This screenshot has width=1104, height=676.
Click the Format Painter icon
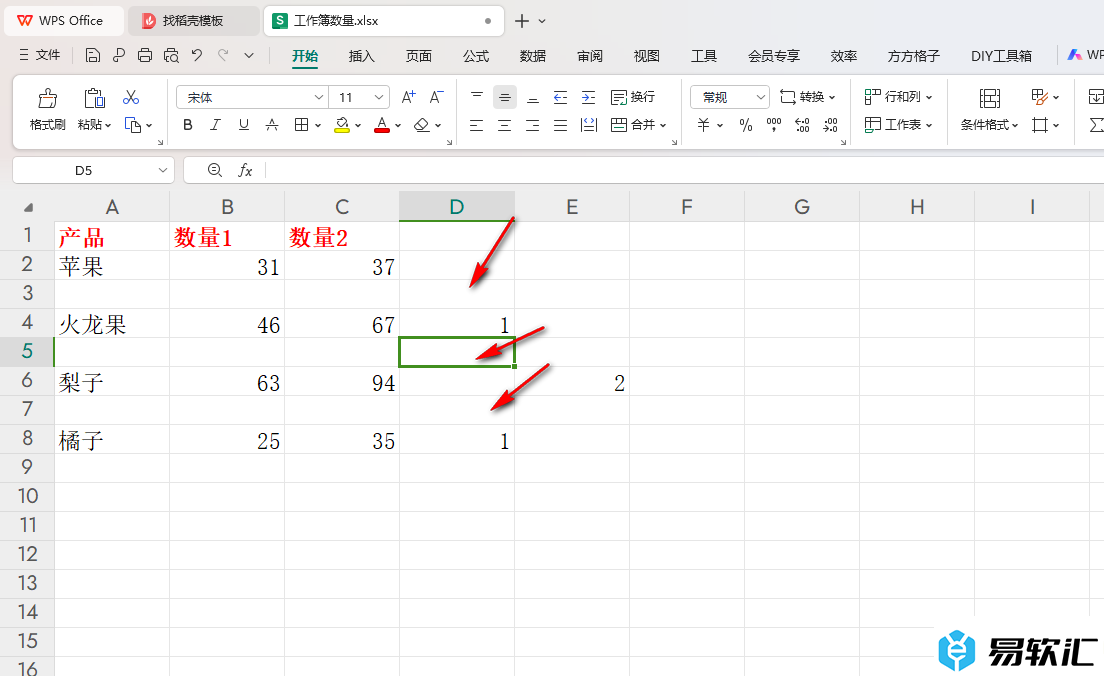point(47,99)
